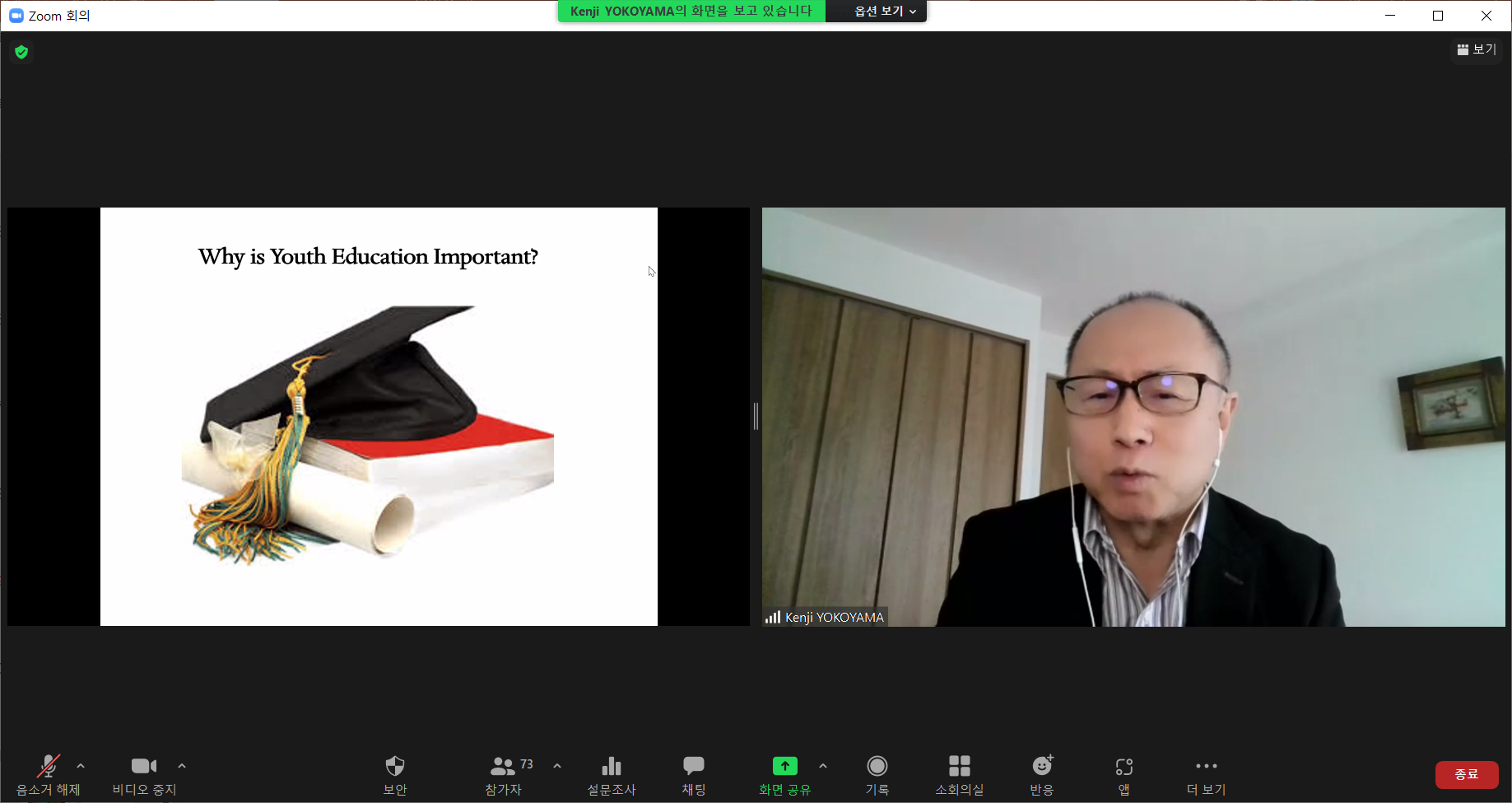Expand video options arrow beside camera
Image resolution: width=1512 pixels, height=803 pixels.
point(182,766)
